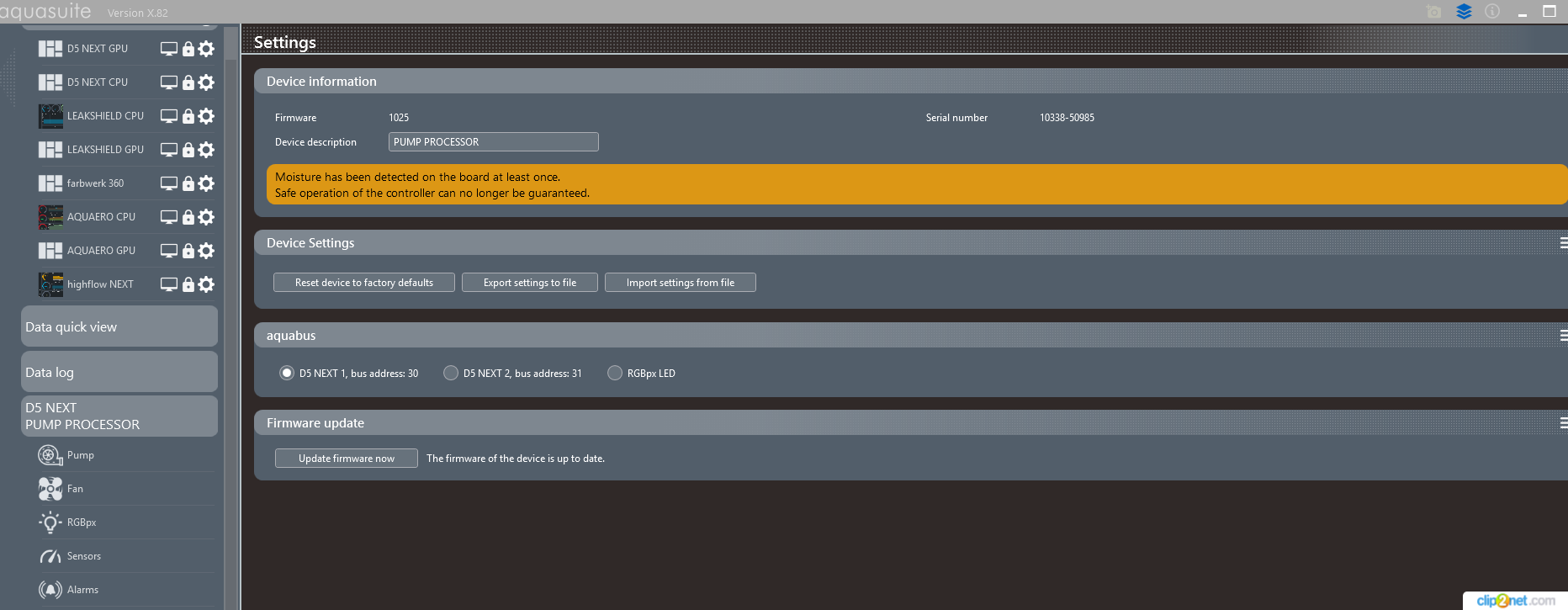Open the gear settings for AQUAERO CPU
The height and width of the screenshot is (610, 1568).
point(206,217)
